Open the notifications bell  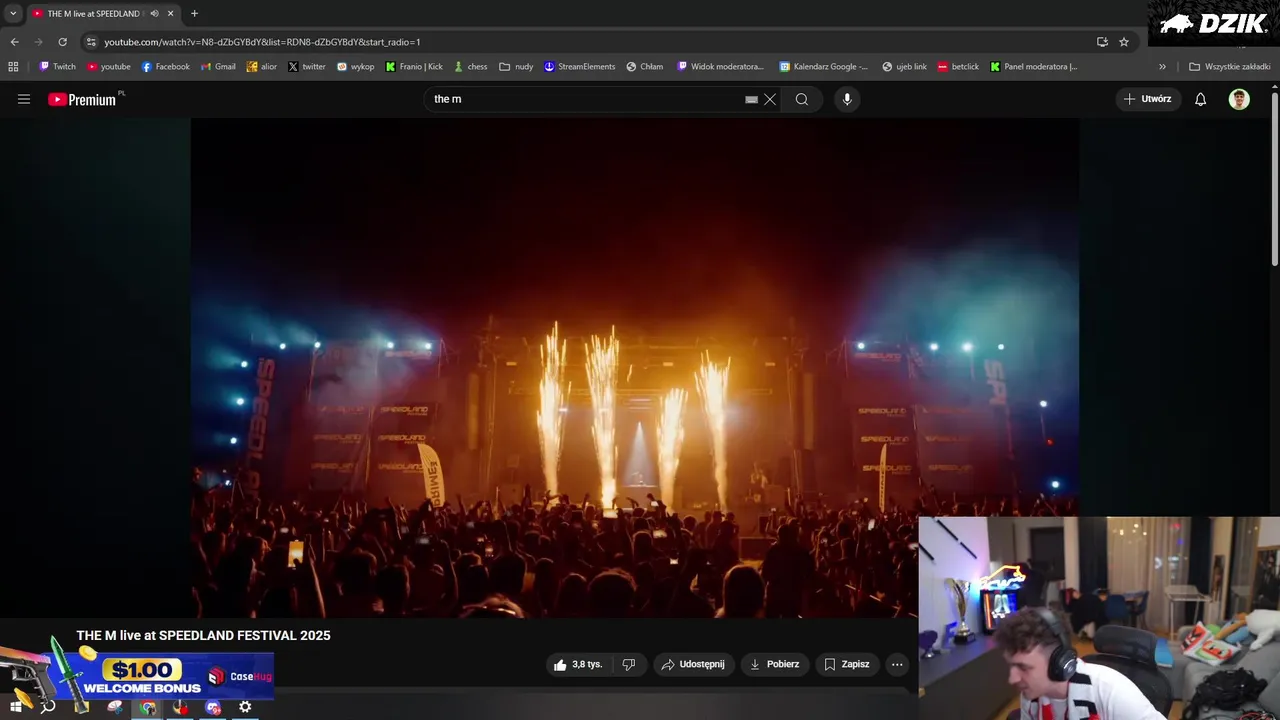[x=1201, y=99]
